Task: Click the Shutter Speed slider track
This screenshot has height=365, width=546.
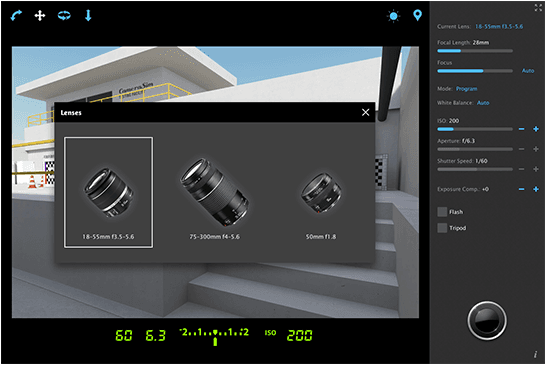Action: [x=475, y=169]
